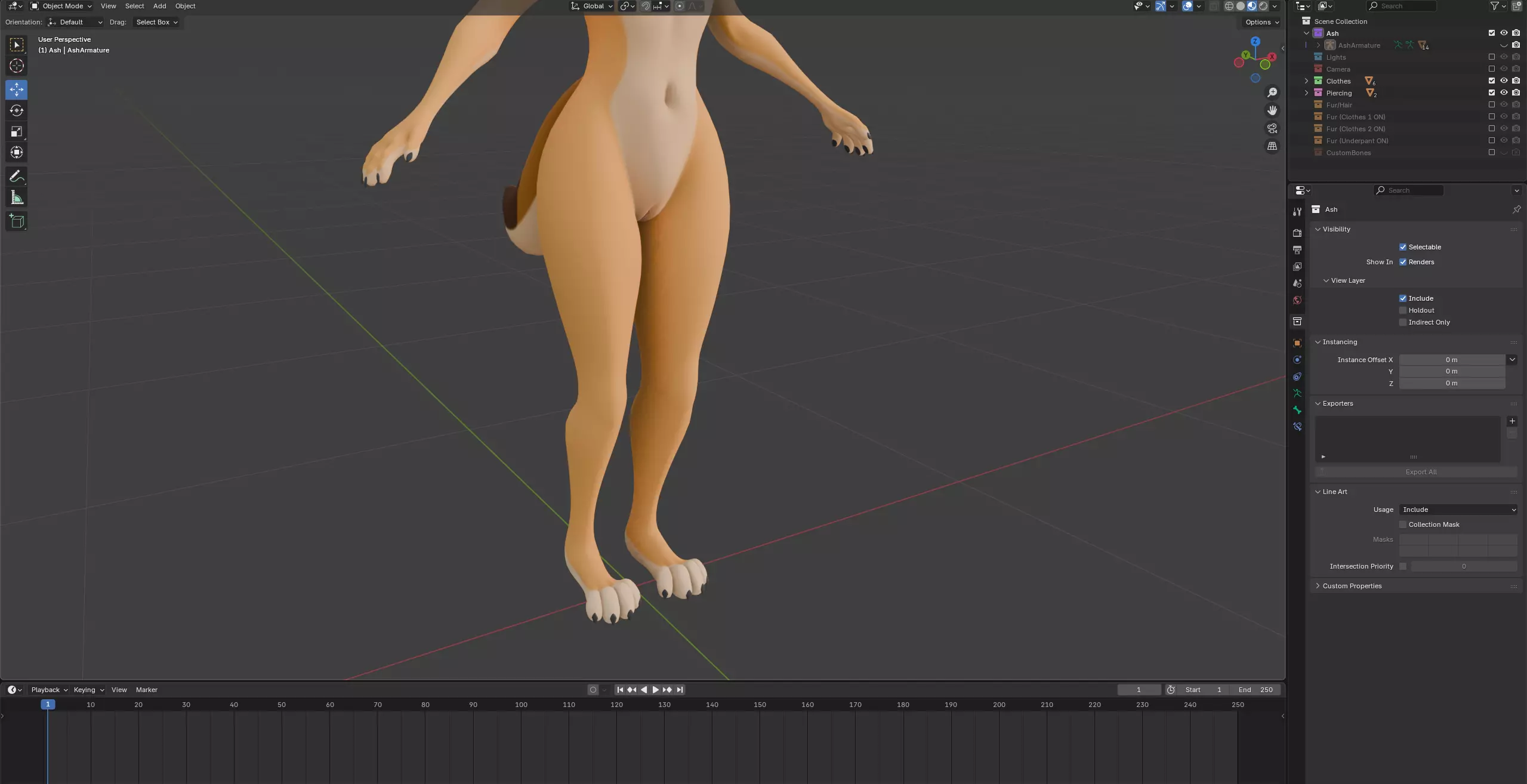Image resolution: width=1527 pixels, height=784 pixels.
Task: Open the World properties tab
Action: 1297,300
